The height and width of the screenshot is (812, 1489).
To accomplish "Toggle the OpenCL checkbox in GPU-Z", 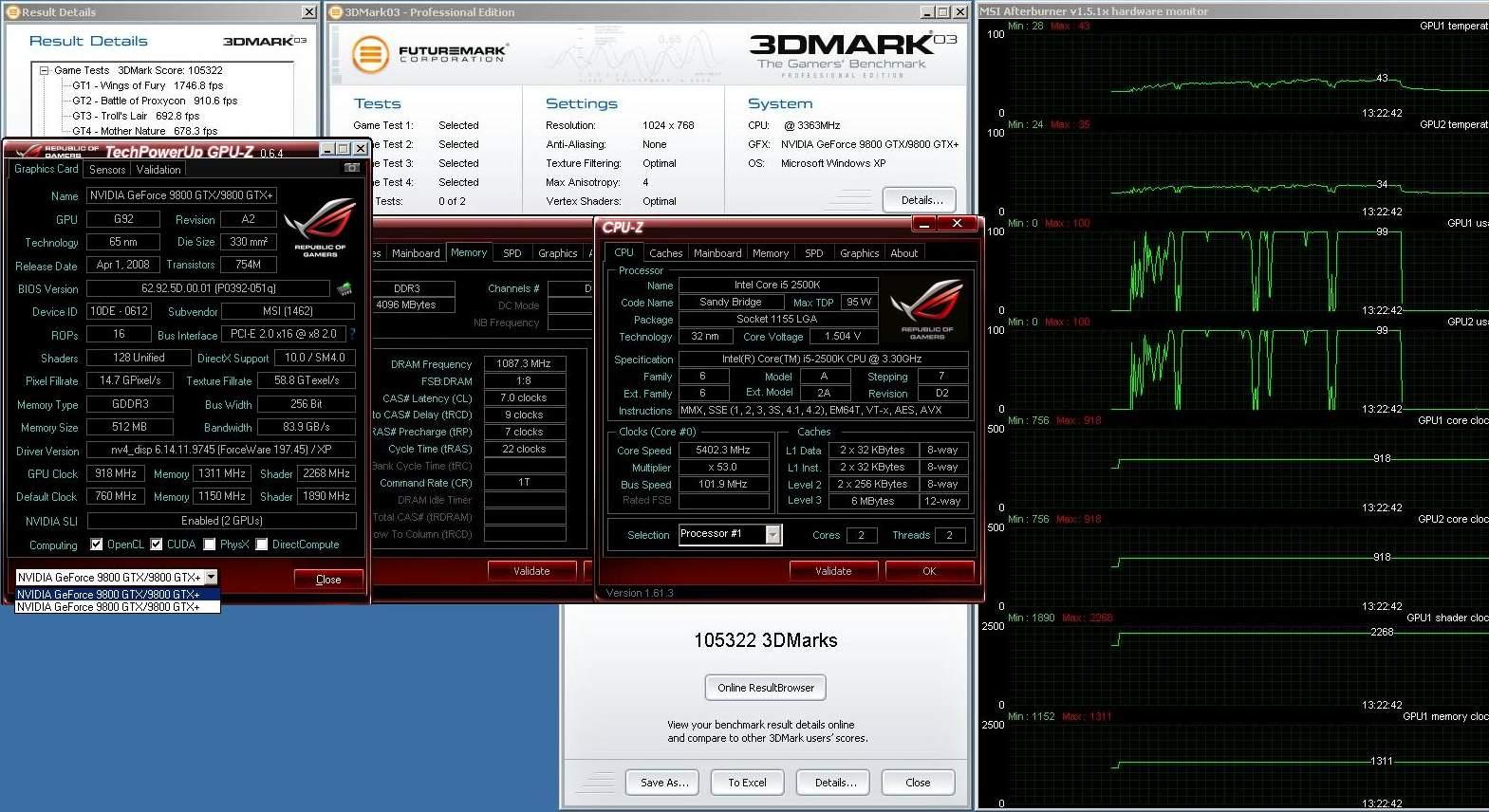I will coord(96,544).
